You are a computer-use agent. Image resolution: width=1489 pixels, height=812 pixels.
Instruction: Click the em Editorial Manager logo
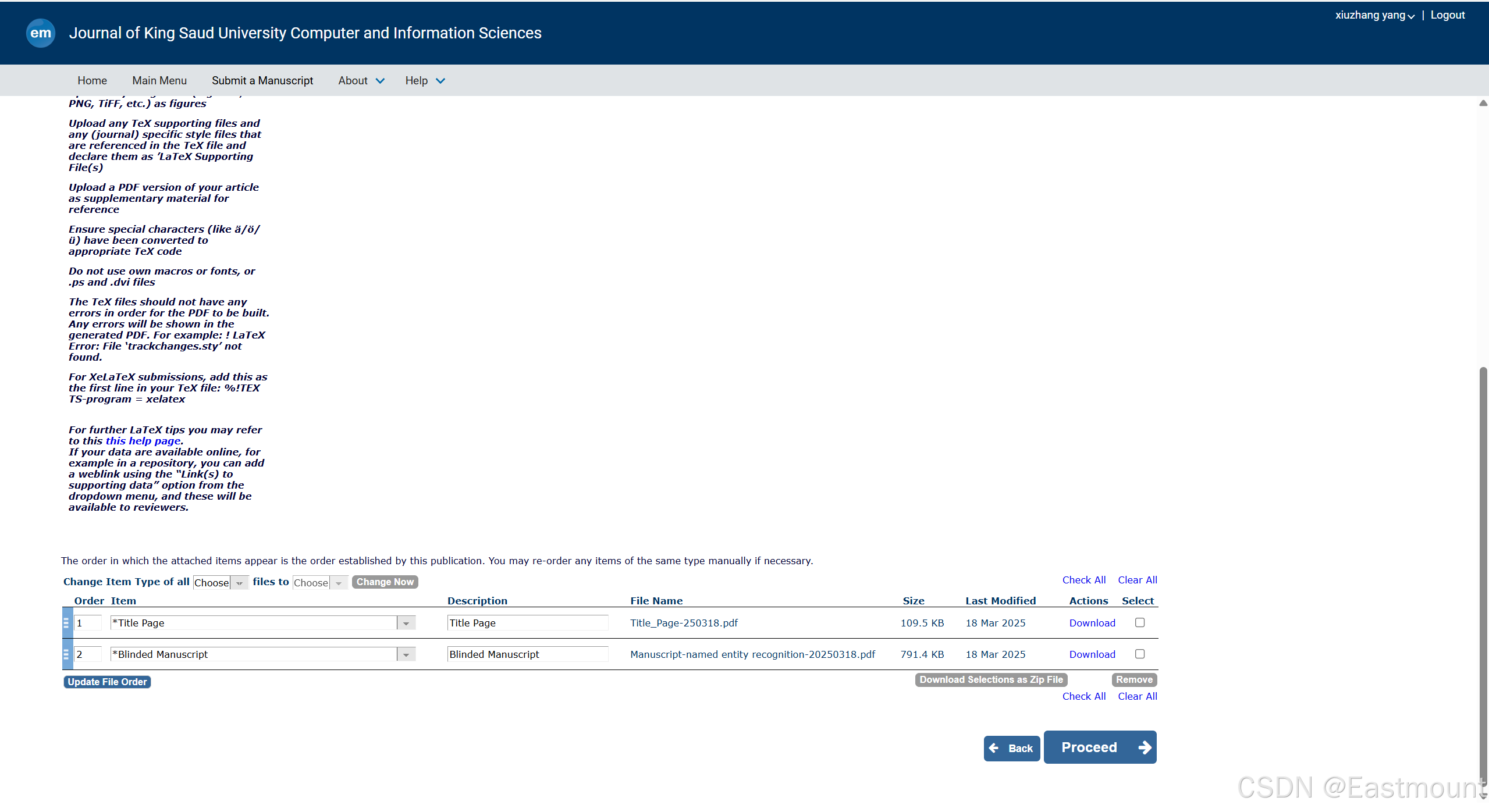point(40,33)
